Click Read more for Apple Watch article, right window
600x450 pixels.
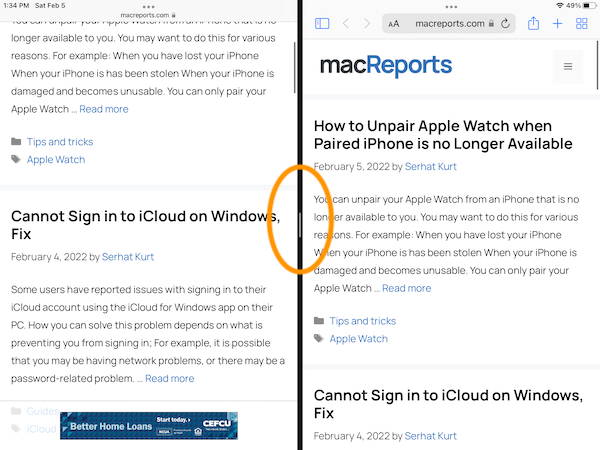click(406, 288)
